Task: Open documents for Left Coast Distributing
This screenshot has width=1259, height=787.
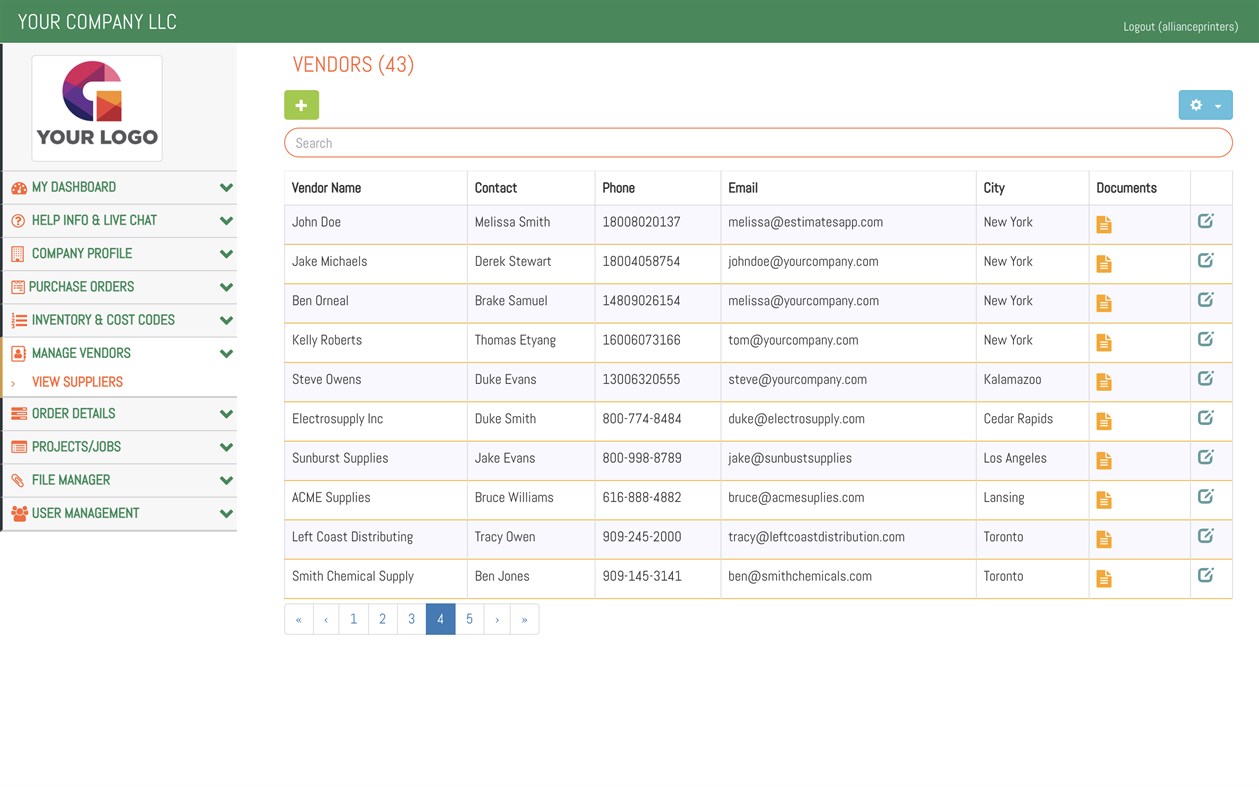Action: click(x=1103, y=538)
